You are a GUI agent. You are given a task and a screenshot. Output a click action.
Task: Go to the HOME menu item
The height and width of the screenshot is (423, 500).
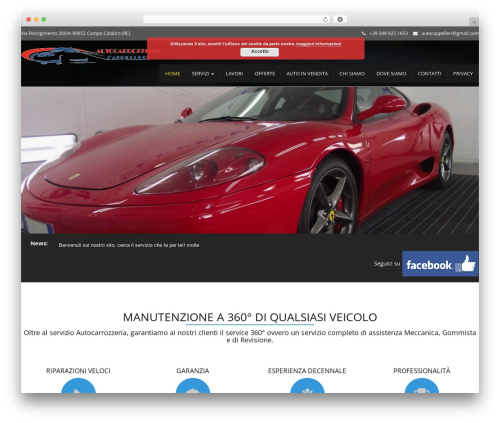[172, 74]
